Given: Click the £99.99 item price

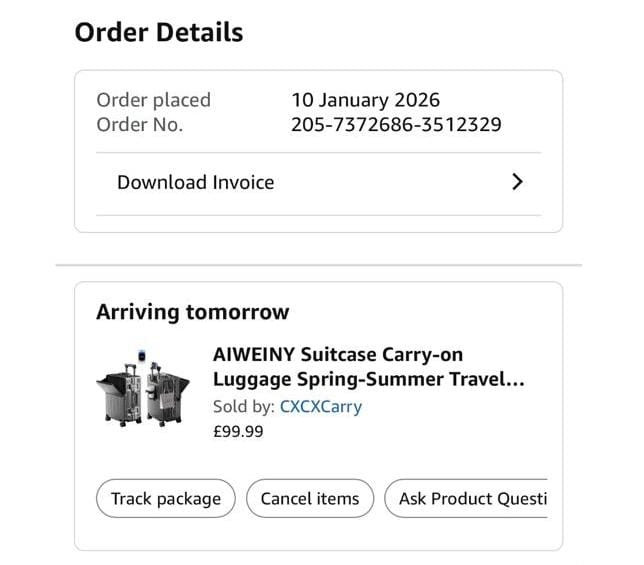Looking at the screenshot, I should (x=238, y=432).
